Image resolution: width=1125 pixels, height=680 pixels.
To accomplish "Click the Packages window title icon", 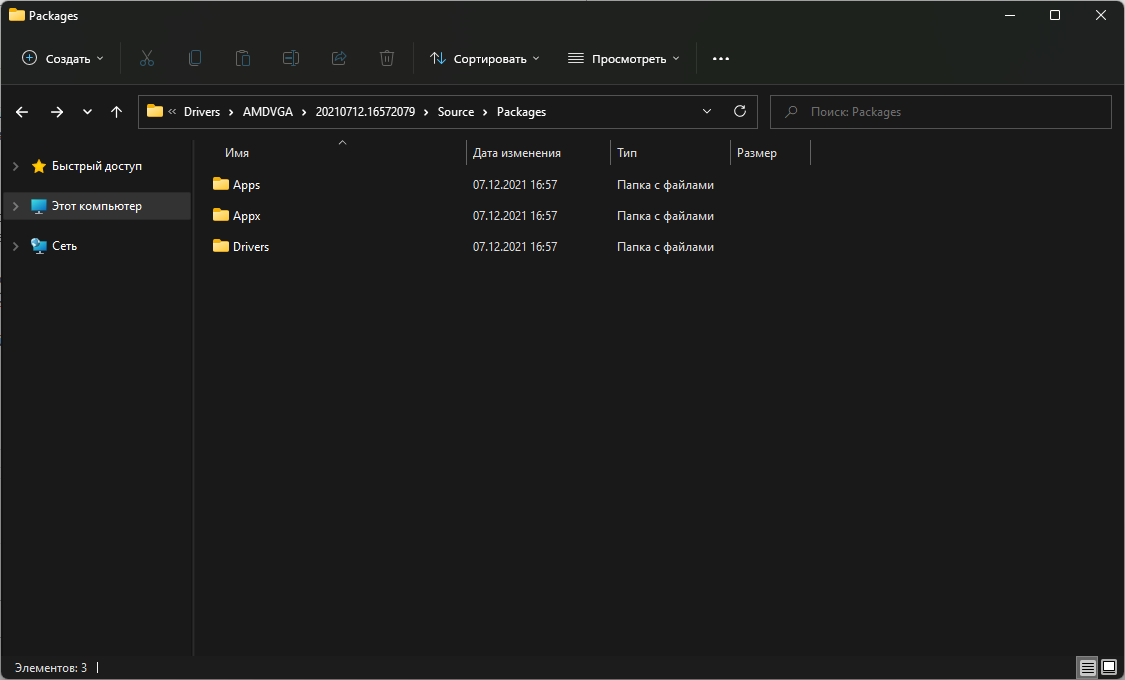I will coord(17,15).
